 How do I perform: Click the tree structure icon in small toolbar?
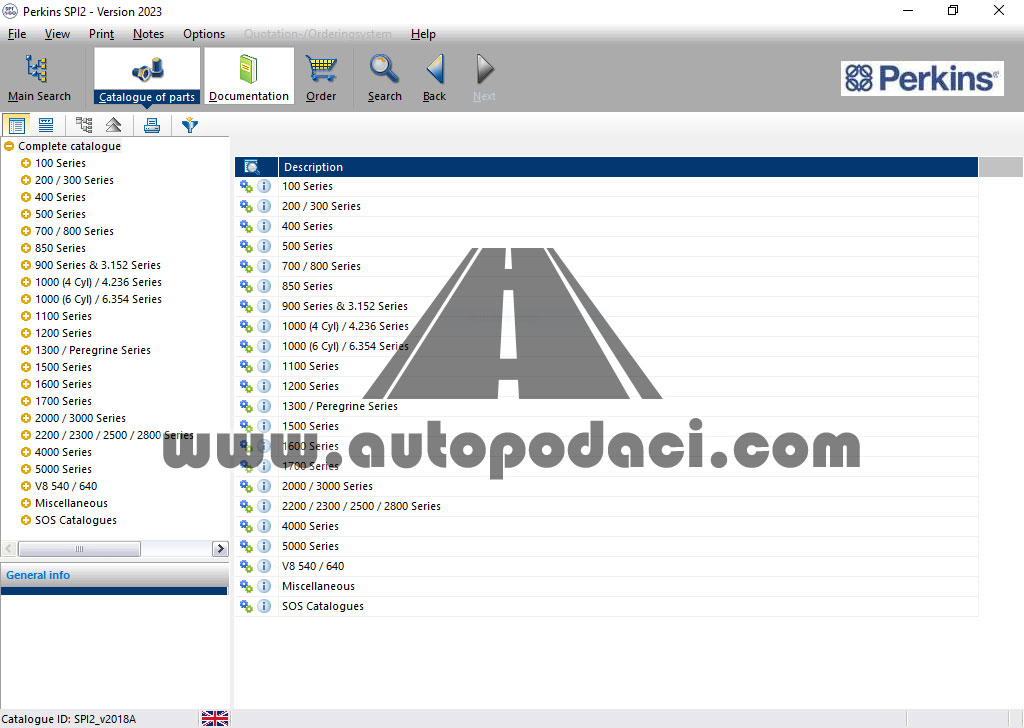point(84,124)
